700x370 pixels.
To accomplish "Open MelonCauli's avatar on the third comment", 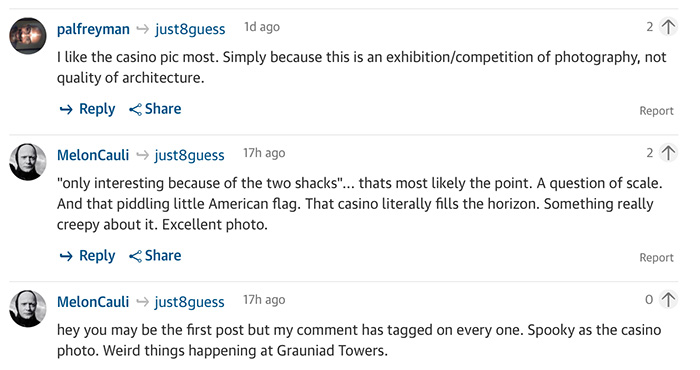I will click(28, 309).
